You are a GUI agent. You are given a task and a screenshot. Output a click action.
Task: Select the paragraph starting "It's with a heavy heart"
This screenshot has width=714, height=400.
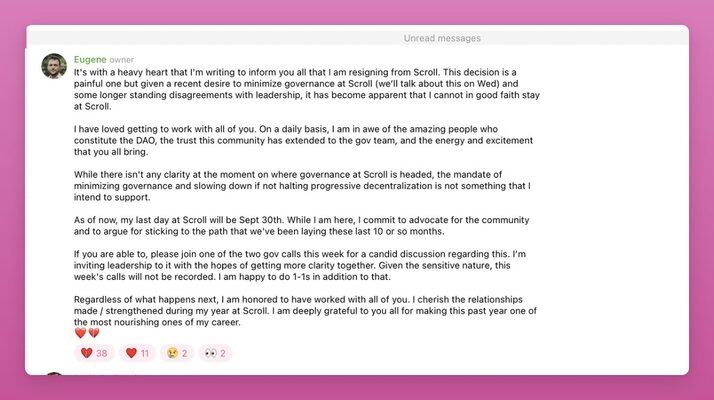click(x=306, y=89)
